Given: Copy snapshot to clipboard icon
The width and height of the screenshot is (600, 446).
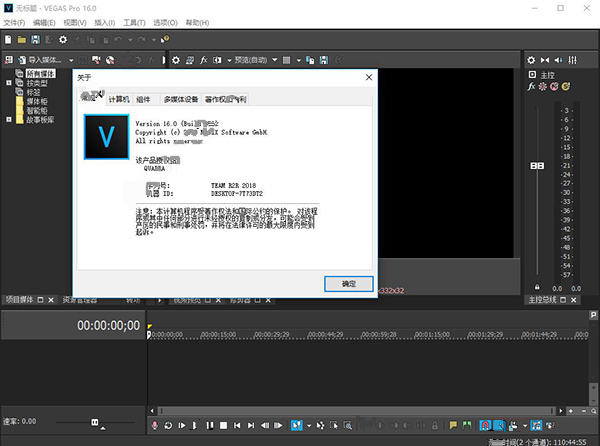Looking at the screenshot, I should coord(310,60).
